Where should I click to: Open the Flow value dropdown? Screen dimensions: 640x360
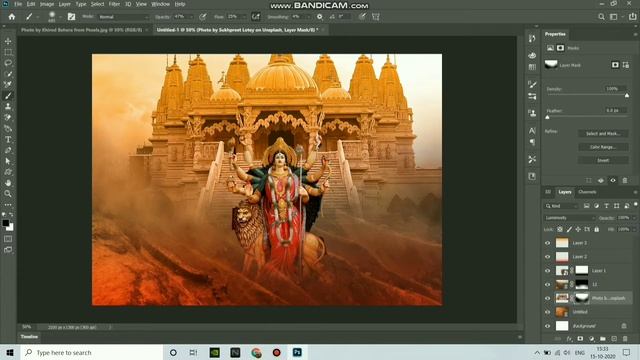click(243, 17)
